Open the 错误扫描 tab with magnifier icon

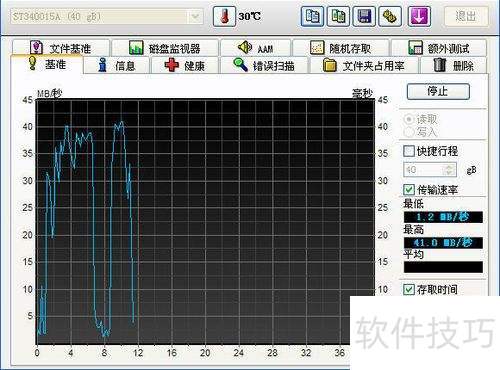tap(264, 65)
